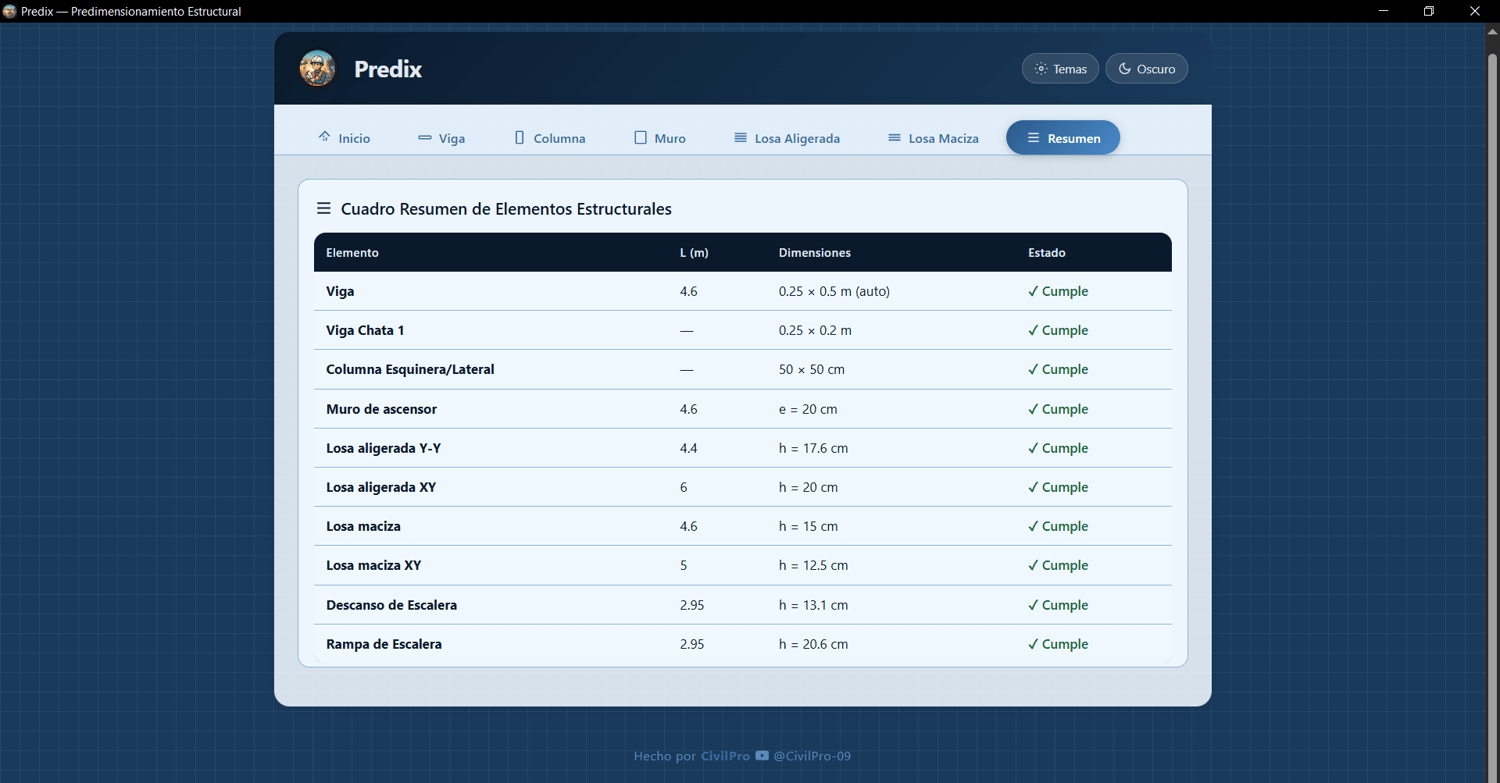Switch to the Columna tab

point(549,138)
